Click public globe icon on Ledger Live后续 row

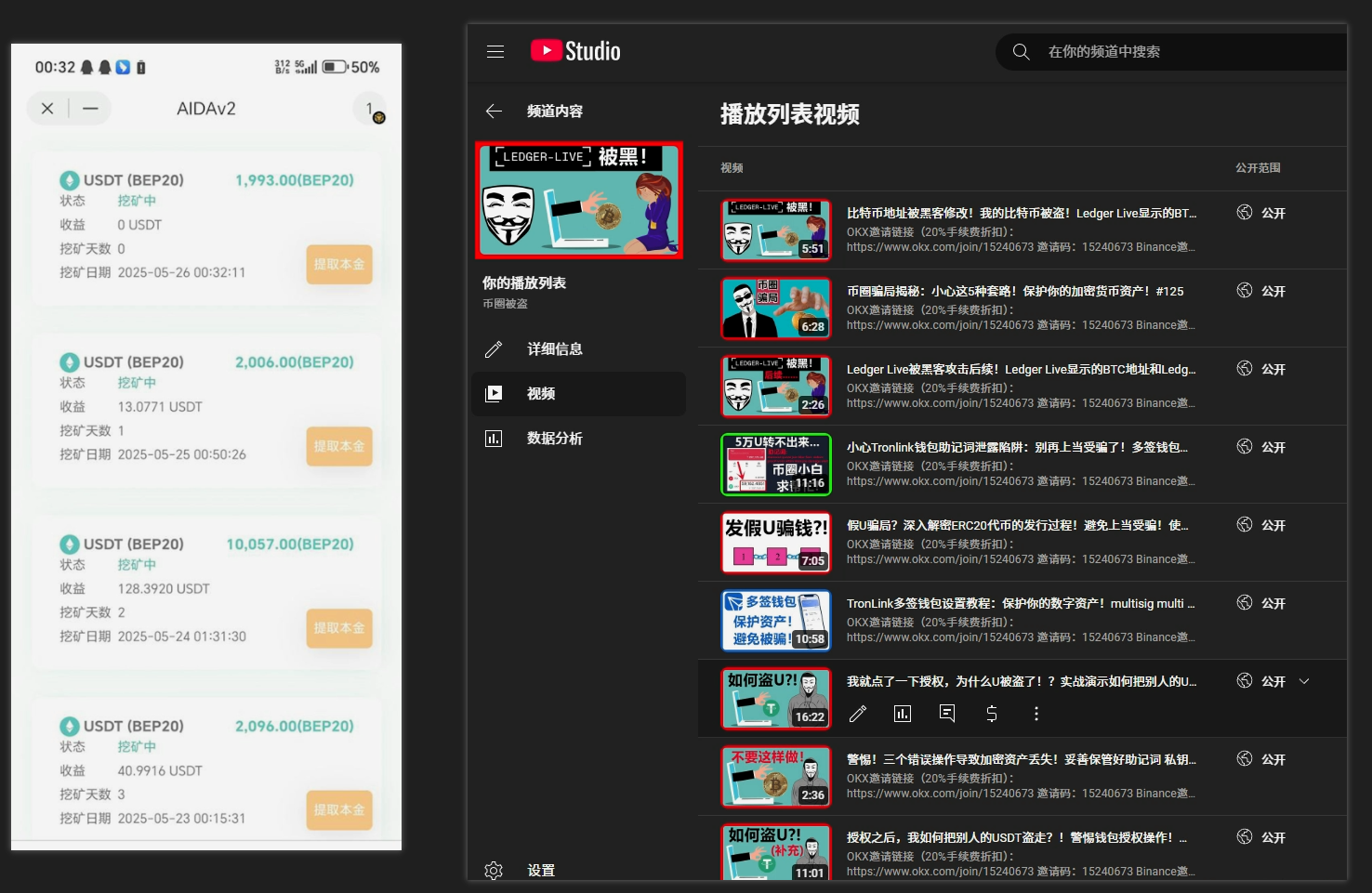[x=1245, y=369]
